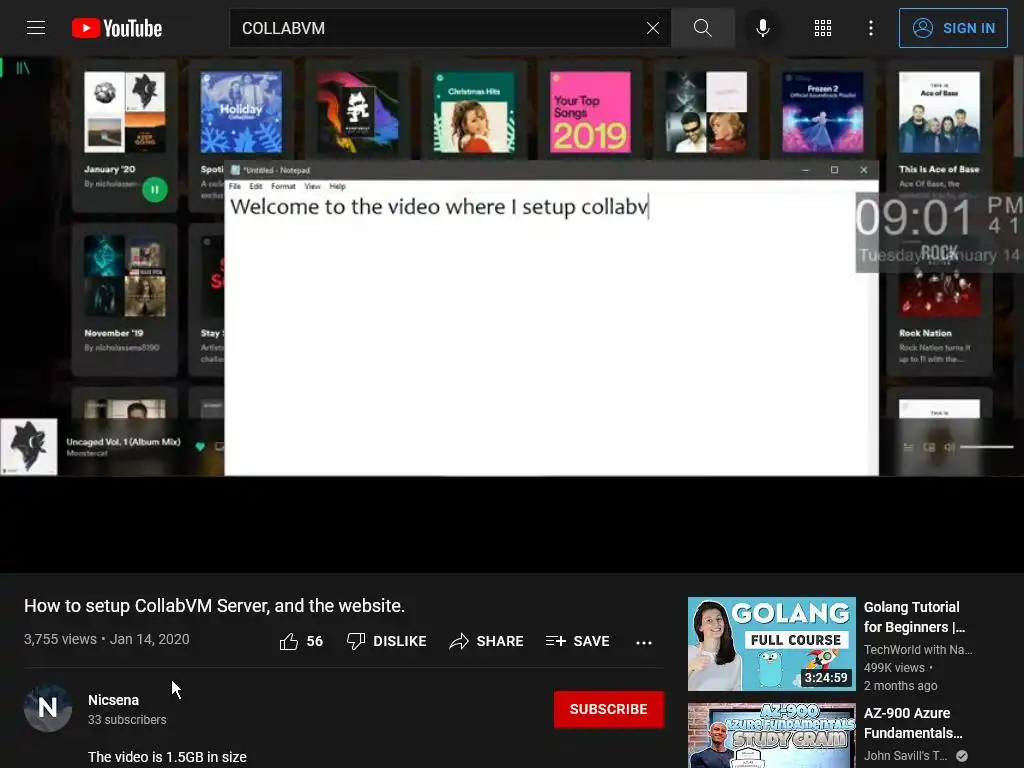Open more actions ellipsis beside SAVE
Screen dimensions: 1024x768
(644, 643)
